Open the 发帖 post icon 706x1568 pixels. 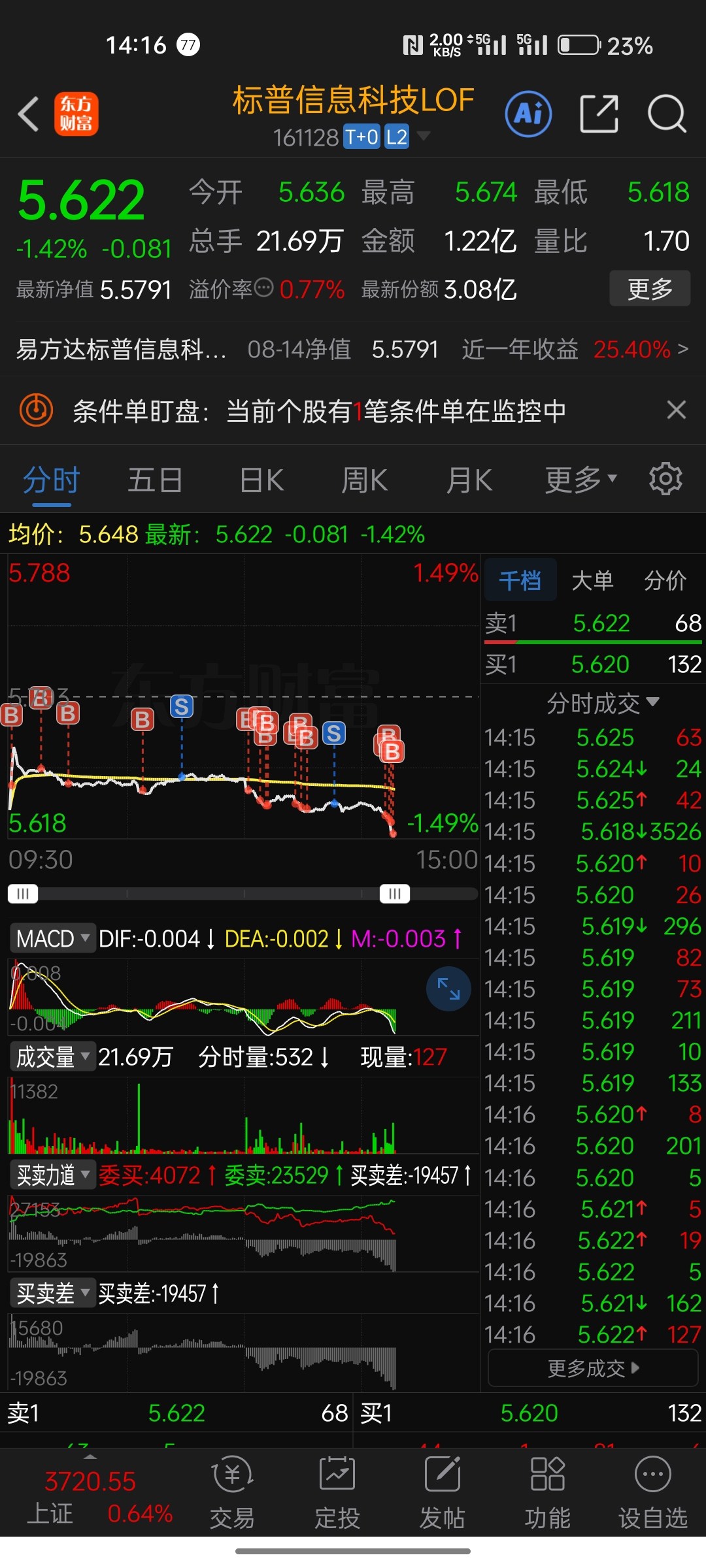[443, 1493]
